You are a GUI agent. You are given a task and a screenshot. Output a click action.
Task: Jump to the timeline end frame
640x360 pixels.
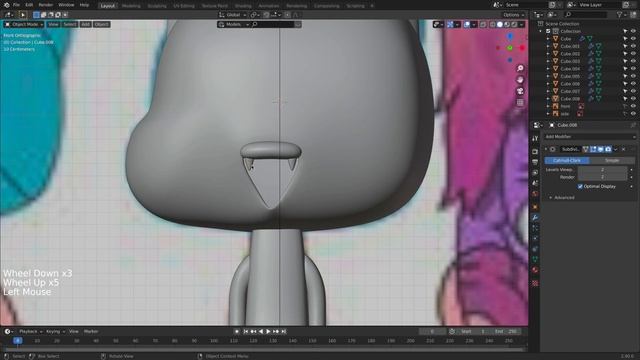tap(284, 331)
